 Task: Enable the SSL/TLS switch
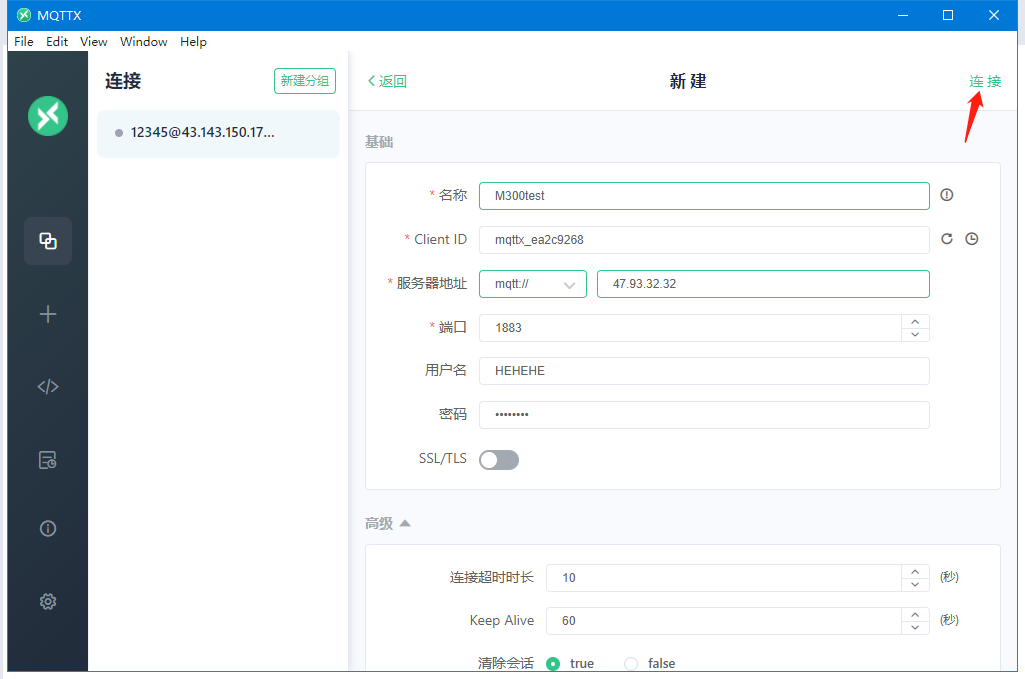[499, 460]
